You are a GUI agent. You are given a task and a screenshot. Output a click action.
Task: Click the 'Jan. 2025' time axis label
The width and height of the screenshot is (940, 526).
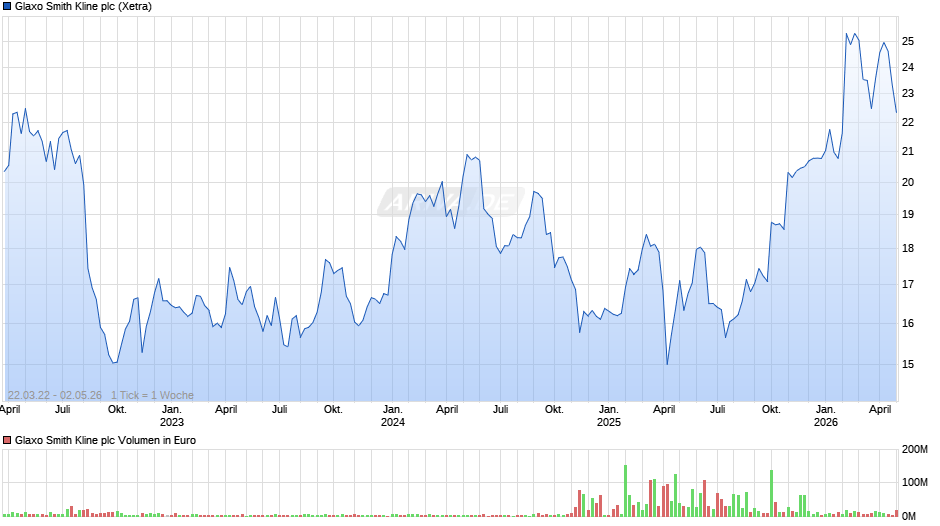(608, 416)
